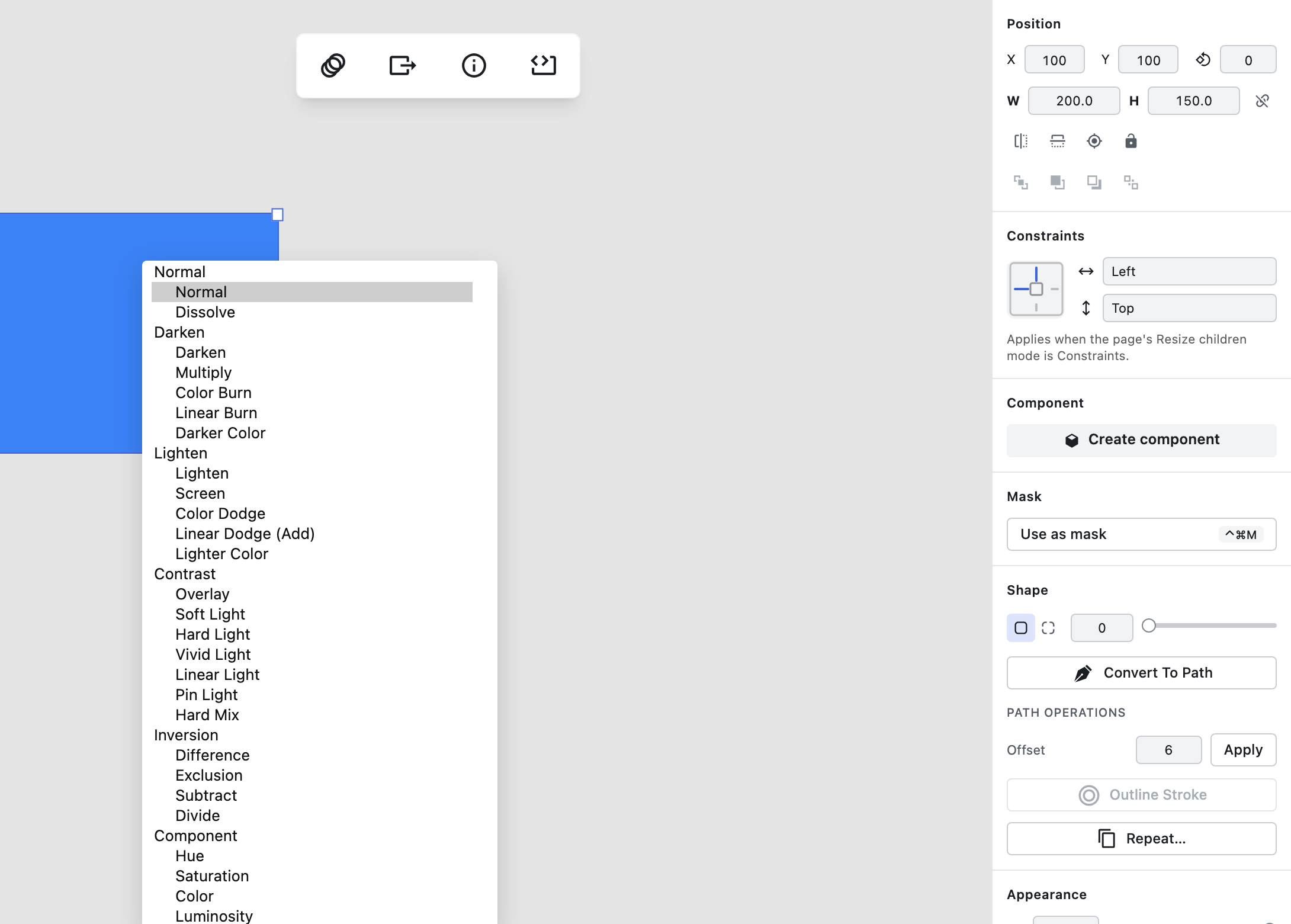1291x924 pixels.
Task: Click the Offset value field
Action: coord(1168,750)
